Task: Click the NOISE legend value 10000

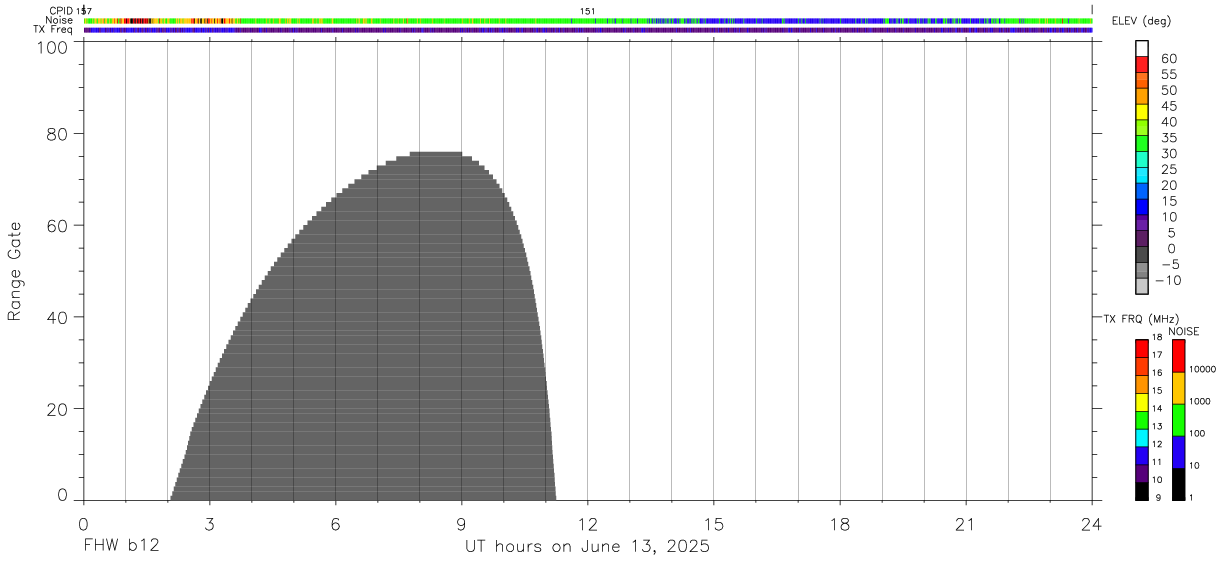Action: [1202, 370]
